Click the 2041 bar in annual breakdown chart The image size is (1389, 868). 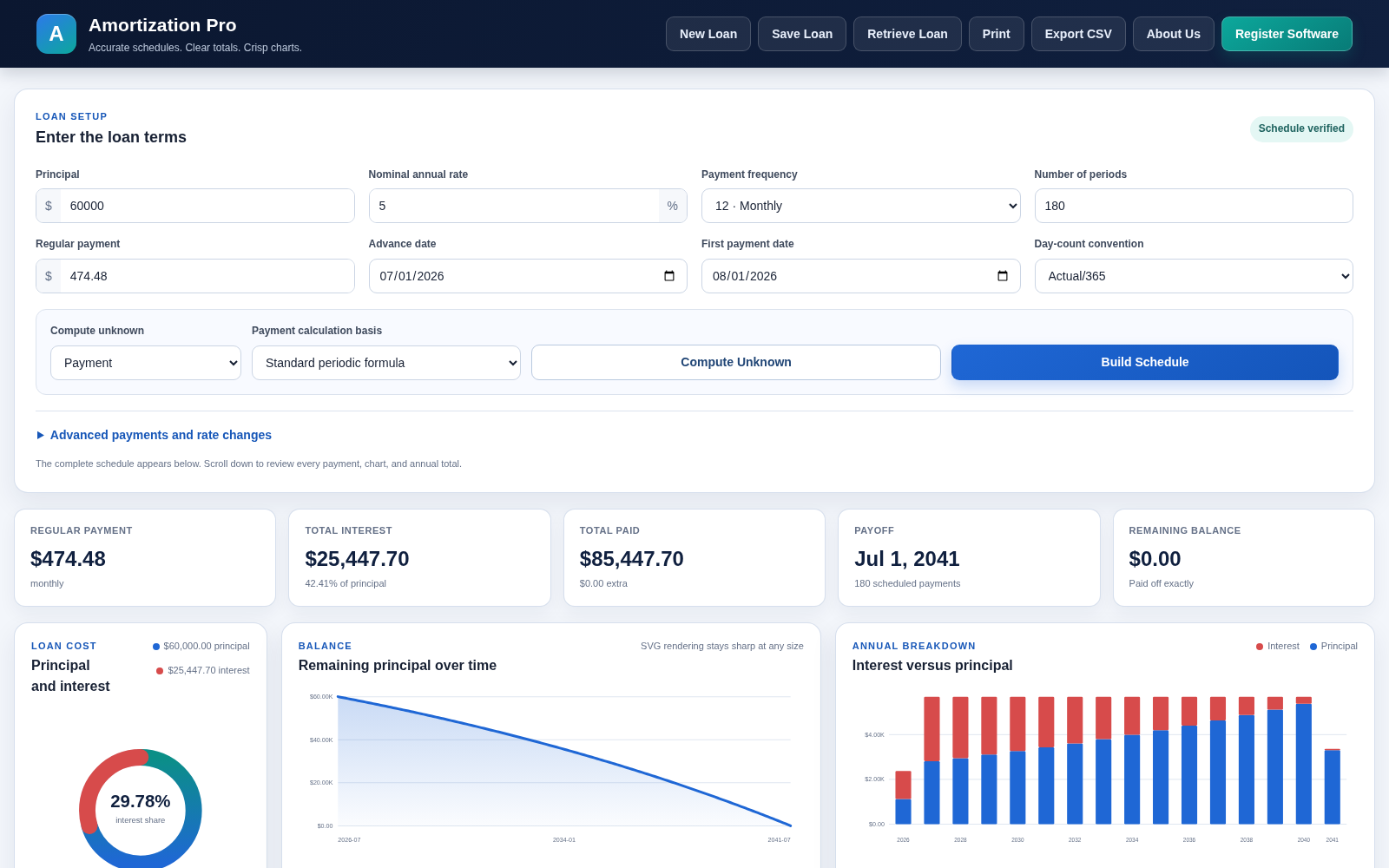[x=1333, y=786]
